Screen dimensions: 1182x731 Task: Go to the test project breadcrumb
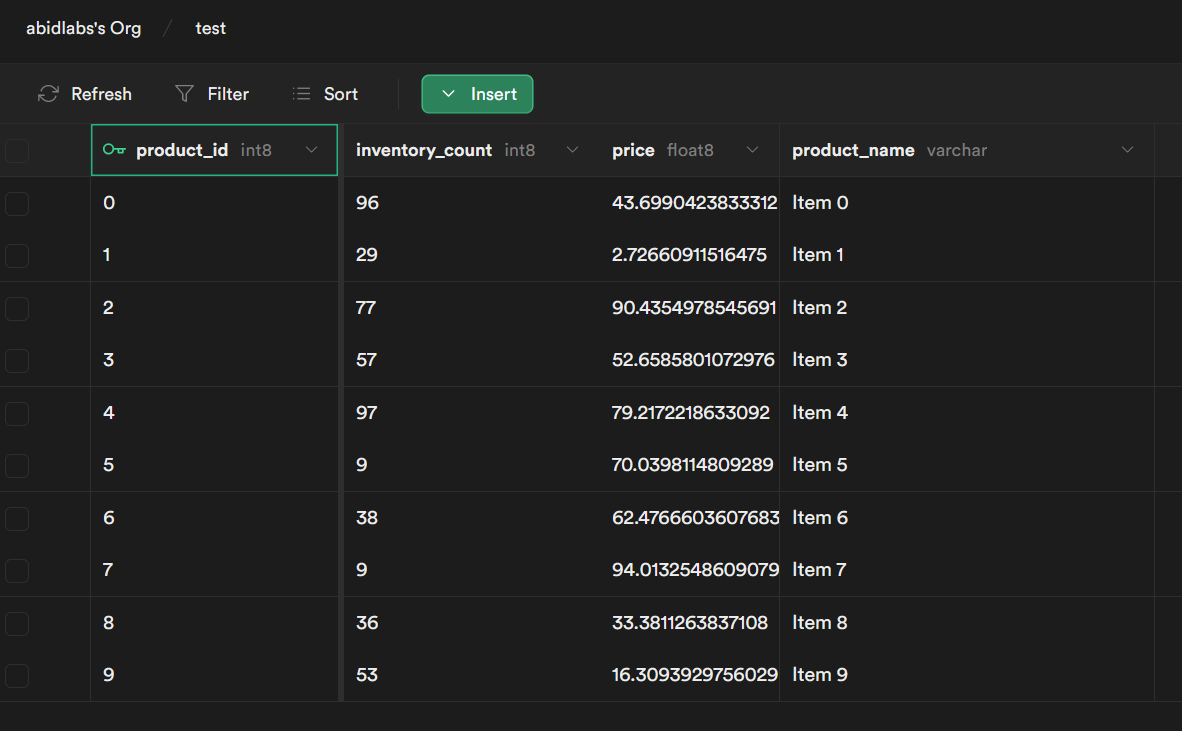pyautogui.click(x=210, y=28)
